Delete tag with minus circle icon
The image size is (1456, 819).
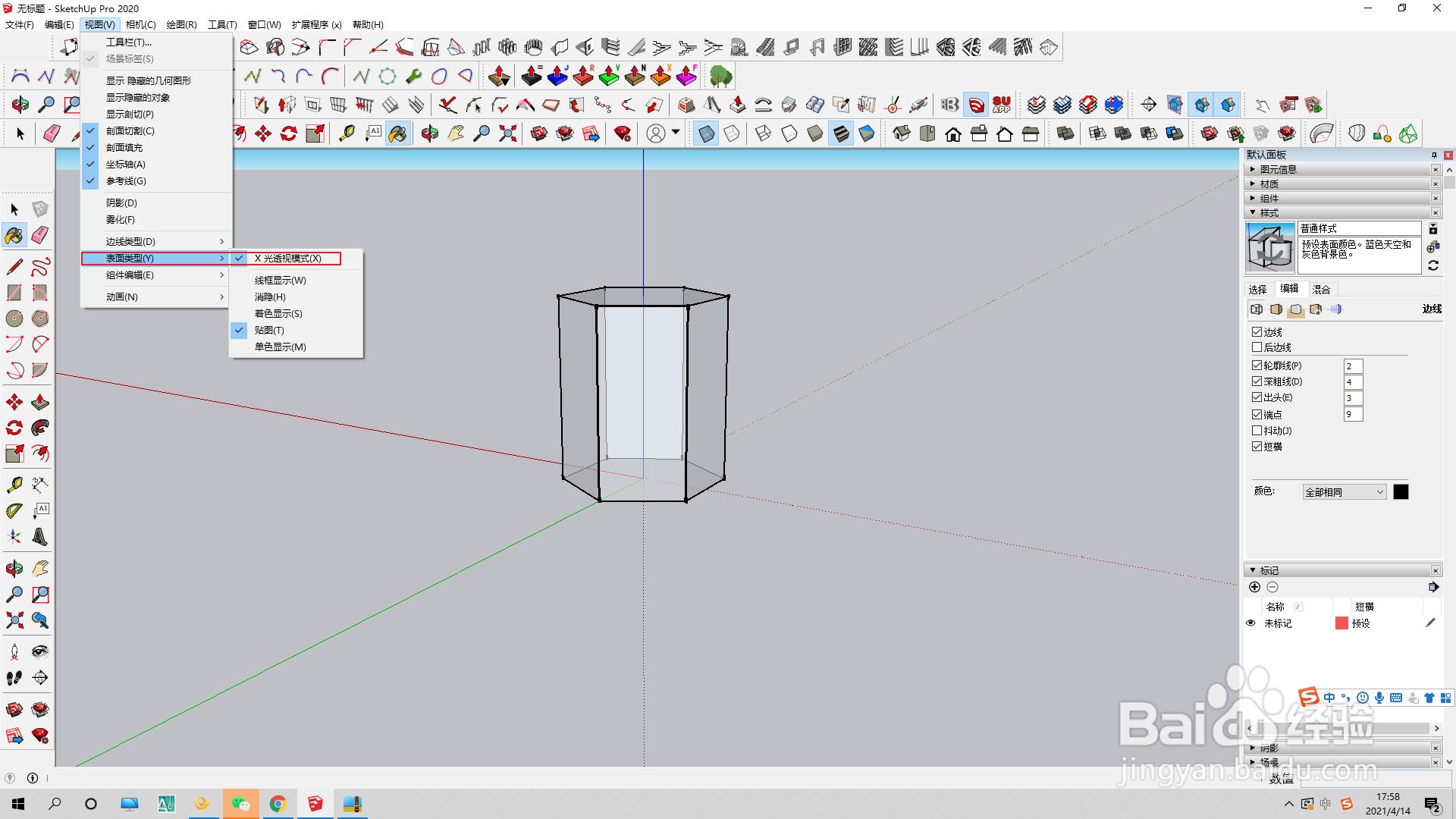point(1272,587)
